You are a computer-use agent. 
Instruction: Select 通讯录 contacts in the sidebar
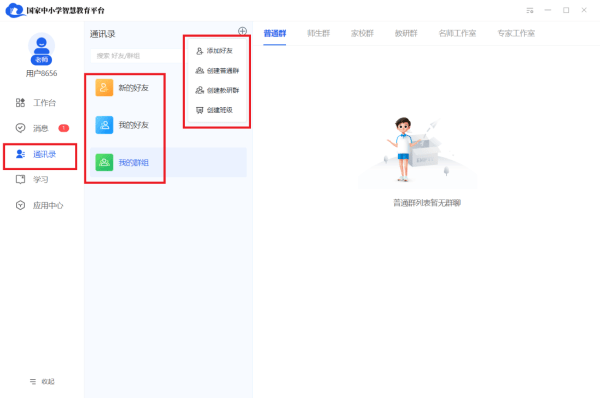pos(36,154)
